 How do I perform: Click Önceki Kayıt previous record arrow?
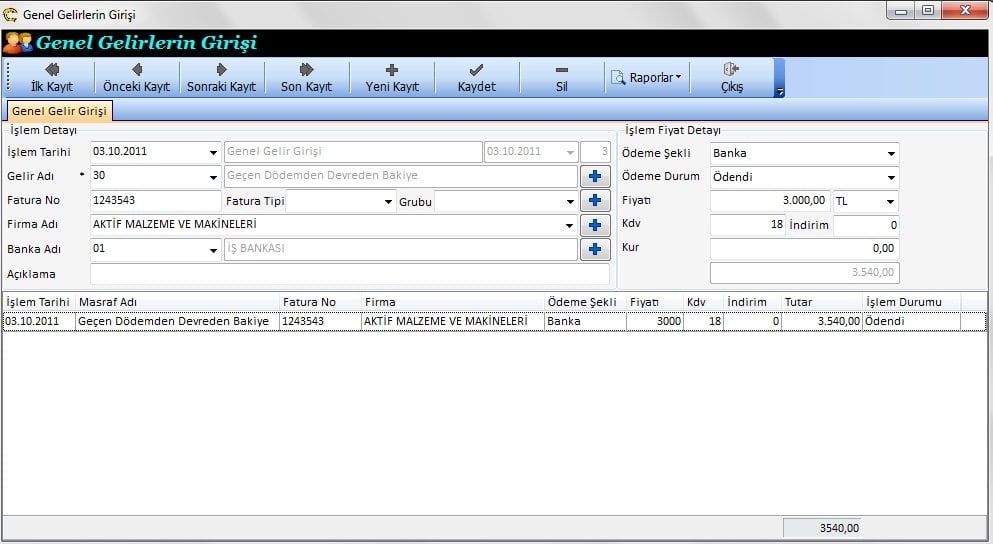tap(137, 78)
